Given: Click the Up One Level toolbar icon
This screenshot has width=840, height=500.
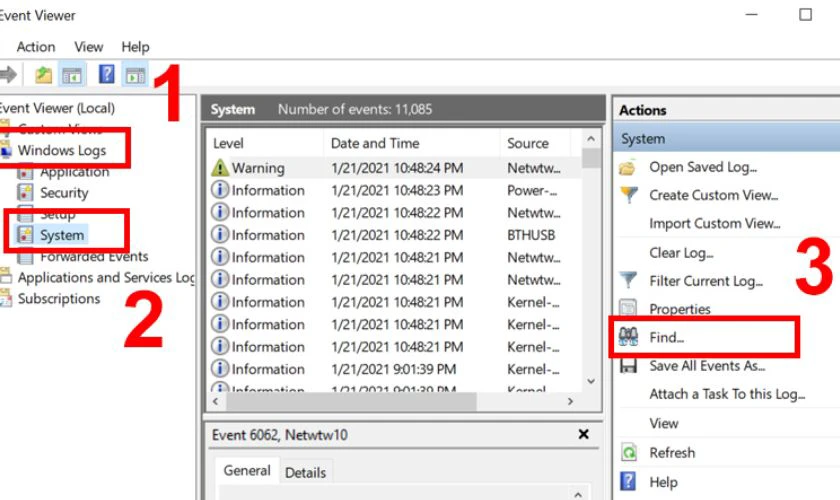Looking at the screenshot, I should tap(43, 75).
